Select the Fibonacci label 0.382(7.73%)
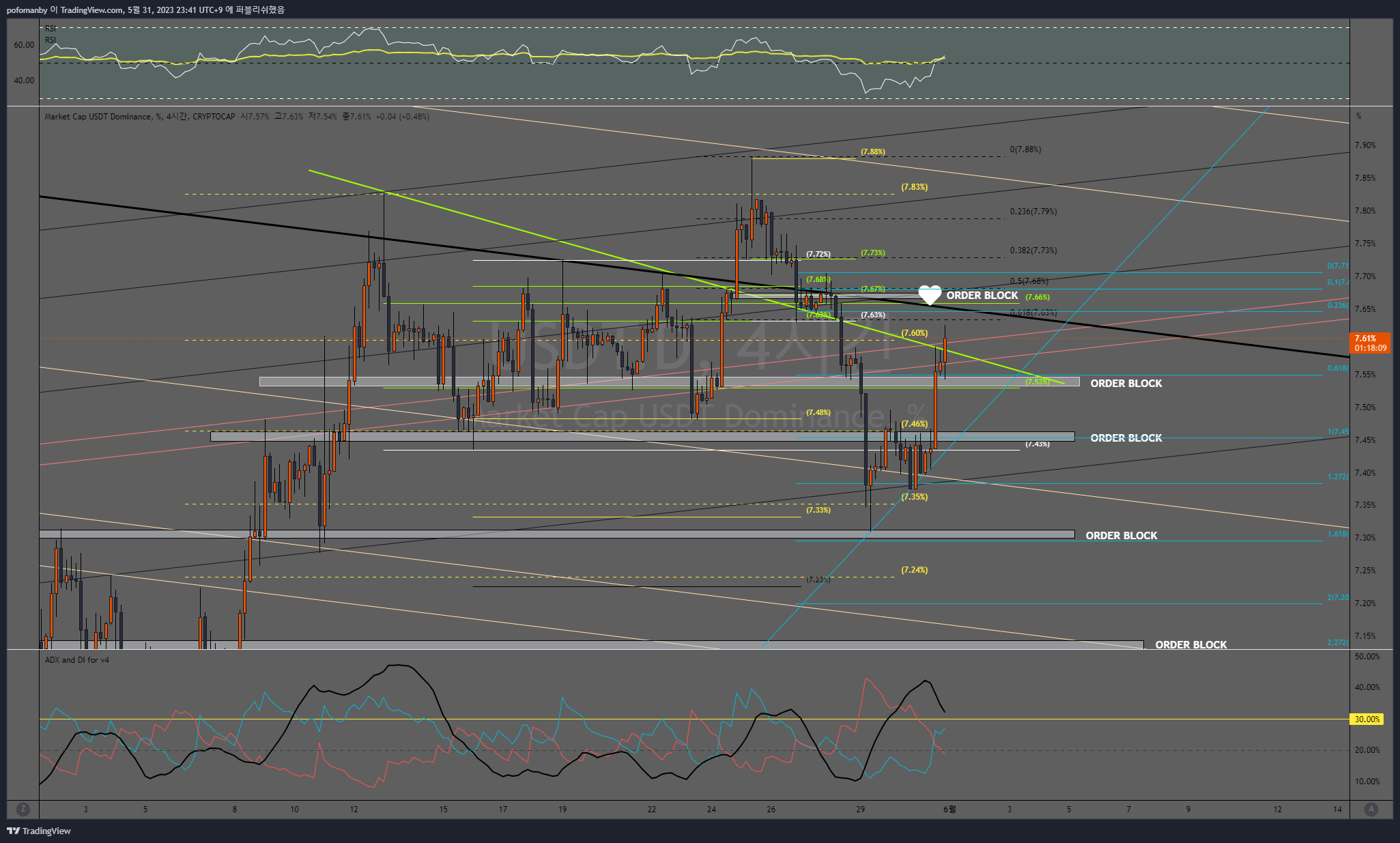Screen dimensions: 1400x843 (x=1033, y=251)
